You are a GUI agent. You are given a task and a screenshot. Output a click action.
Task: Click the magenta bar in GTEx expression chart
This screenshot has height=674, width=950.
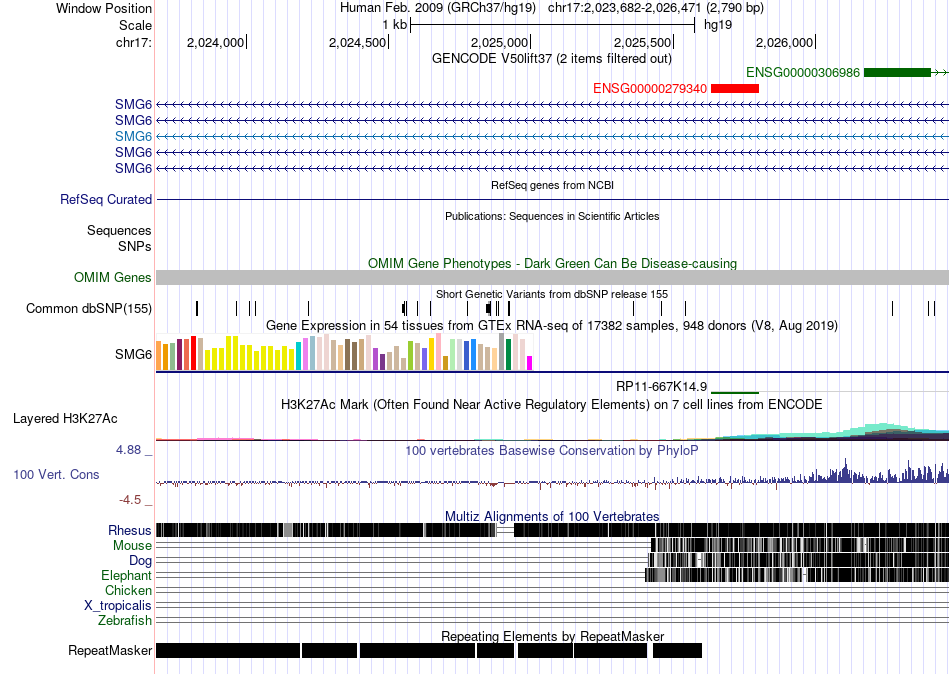pyautogui.click(x=530, y=363)
